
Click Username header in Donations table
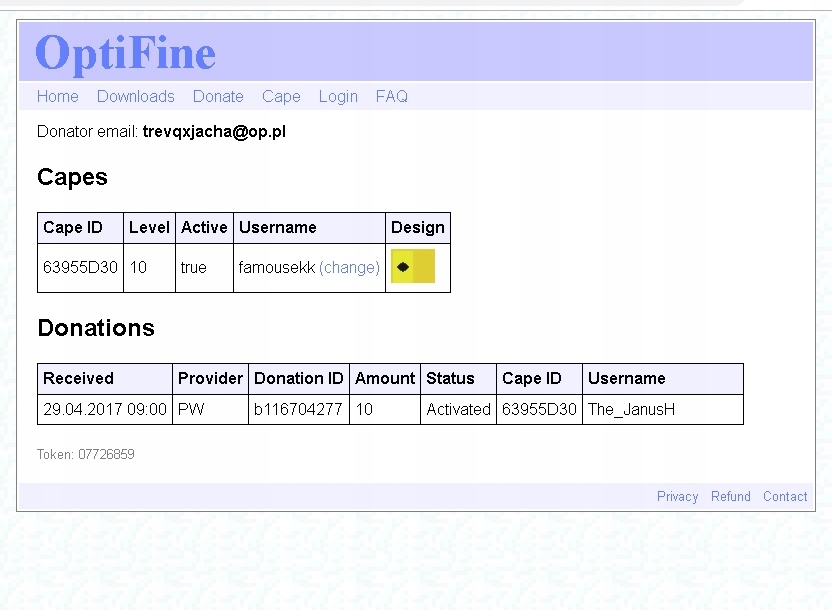tap(663, 379)
